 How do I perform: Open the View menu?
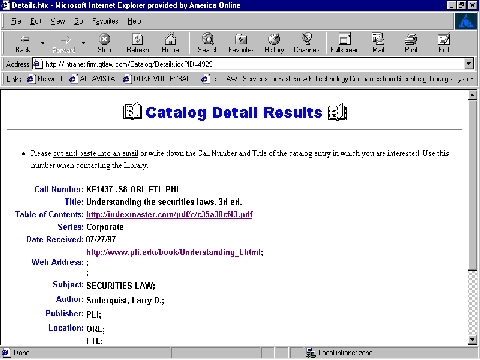(58, 21)
